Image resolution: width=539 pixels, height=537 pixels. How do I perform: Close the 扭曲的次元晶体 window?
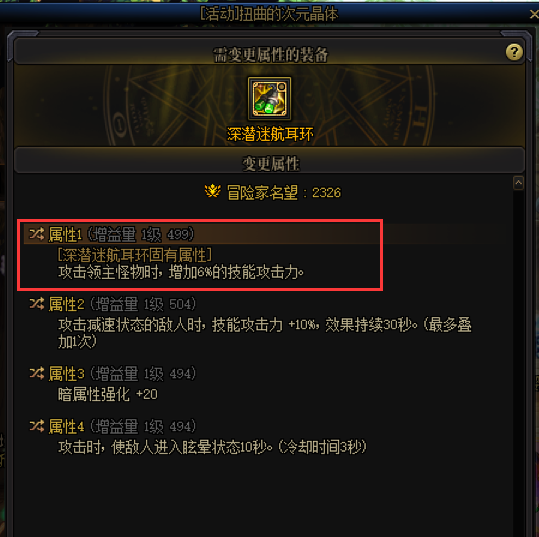[534, 14]
